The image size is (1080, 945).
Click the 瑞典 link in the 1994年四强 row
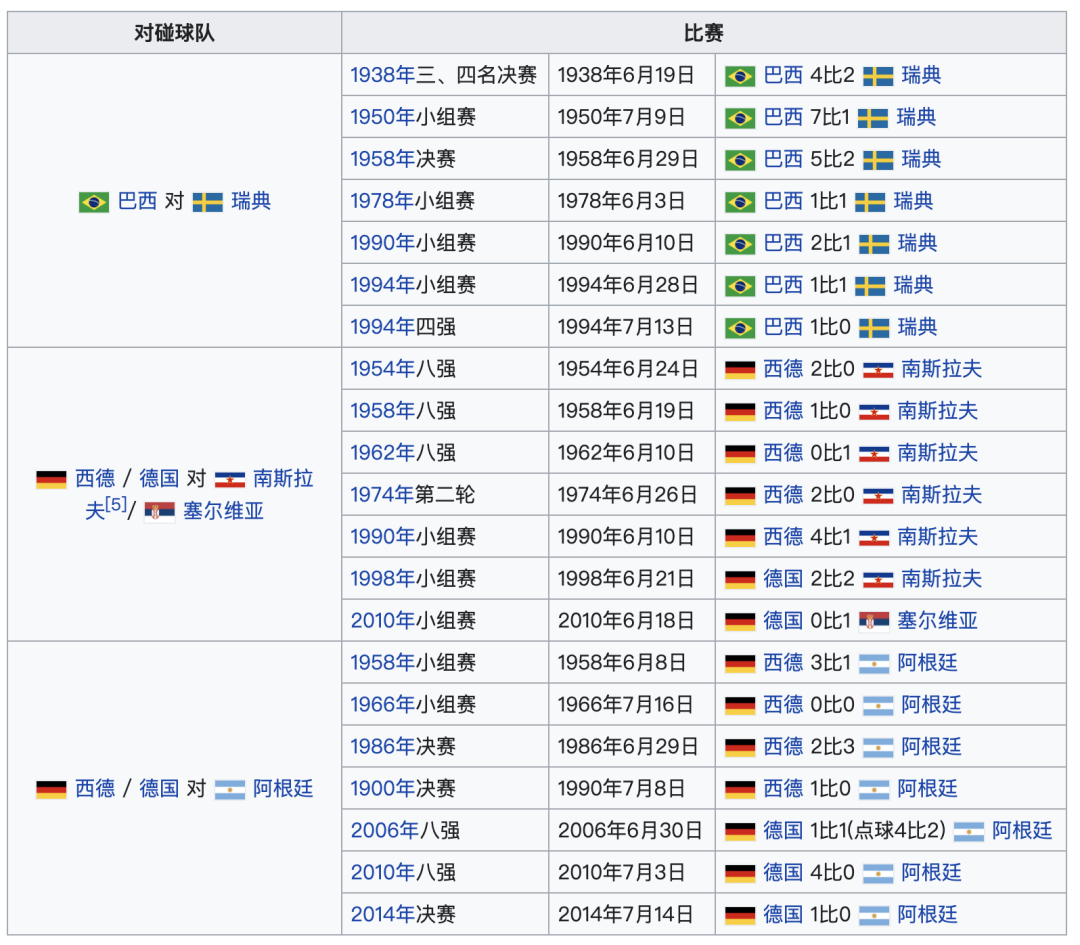pos(916,327)
